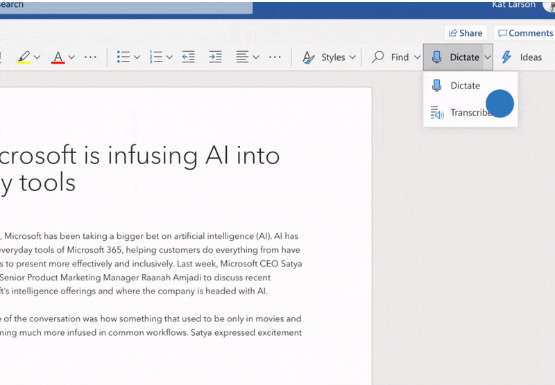Open the Comments button
This screenshot has width=555, height=385.
(x=525, y=33)
